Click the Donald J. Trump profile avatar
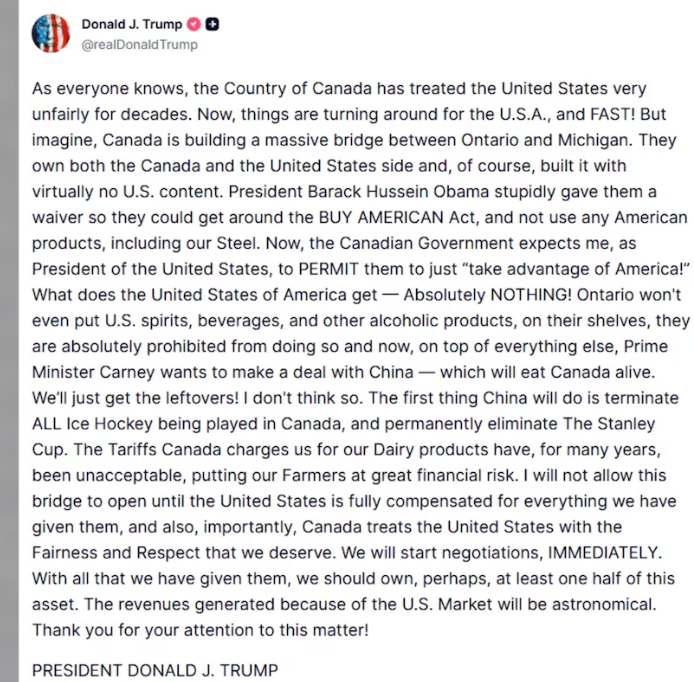 (x=51, y=33)
